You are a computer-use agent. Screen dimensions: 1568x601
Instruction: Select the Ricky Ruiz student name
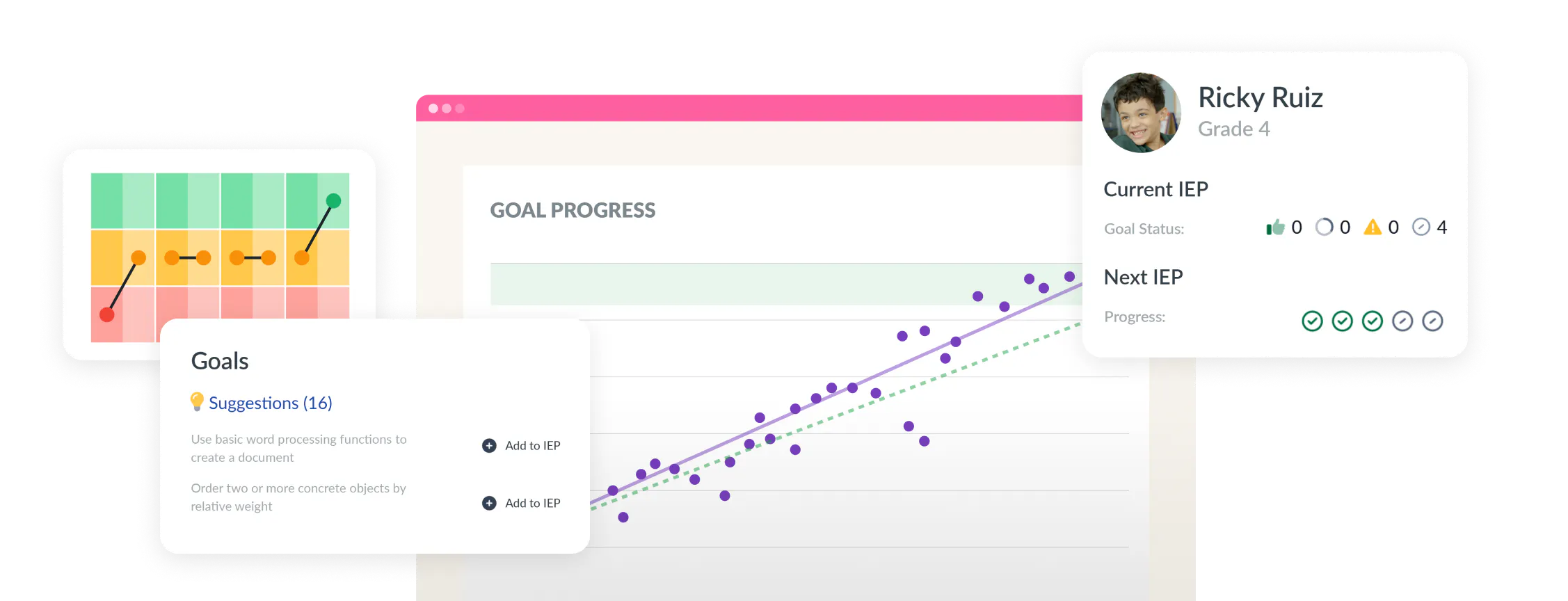point(1260,97)
